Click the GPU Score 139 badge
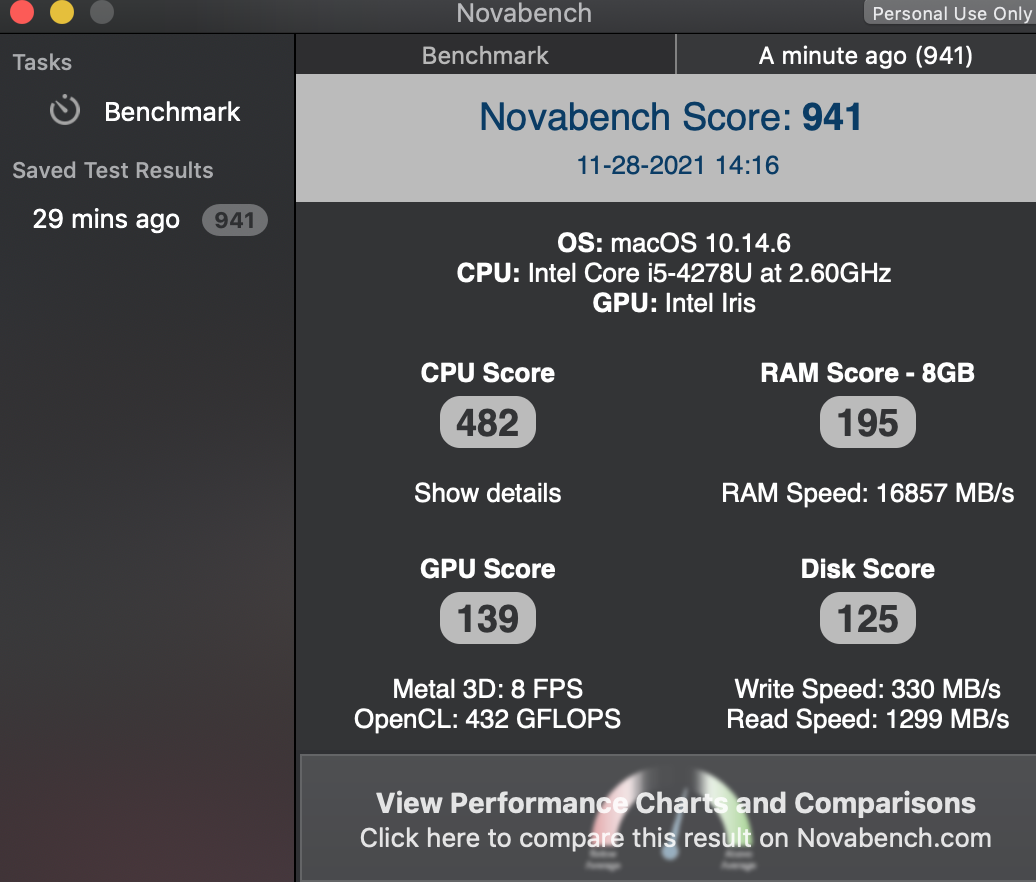Viewport: 1036px width, 882px height. (x=488, y=619)
